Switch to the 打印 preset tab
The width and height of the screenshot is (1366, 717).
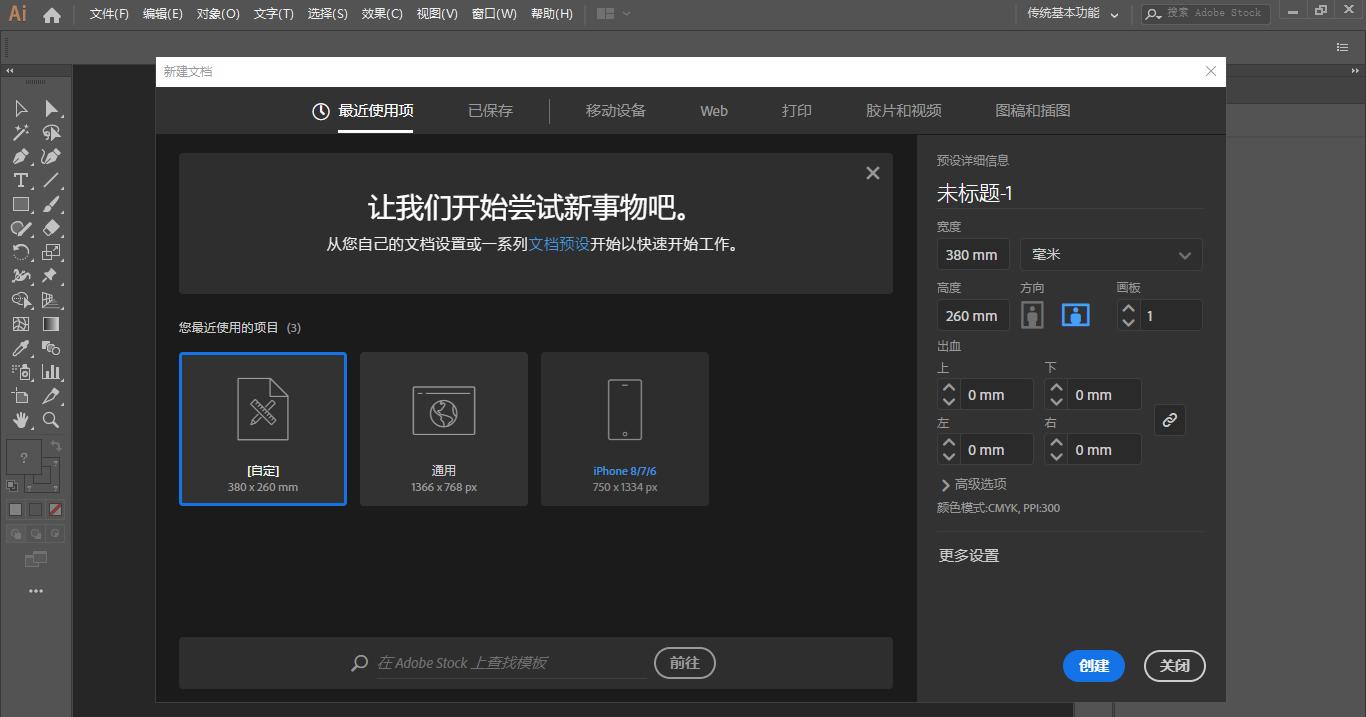coord(796,110)
